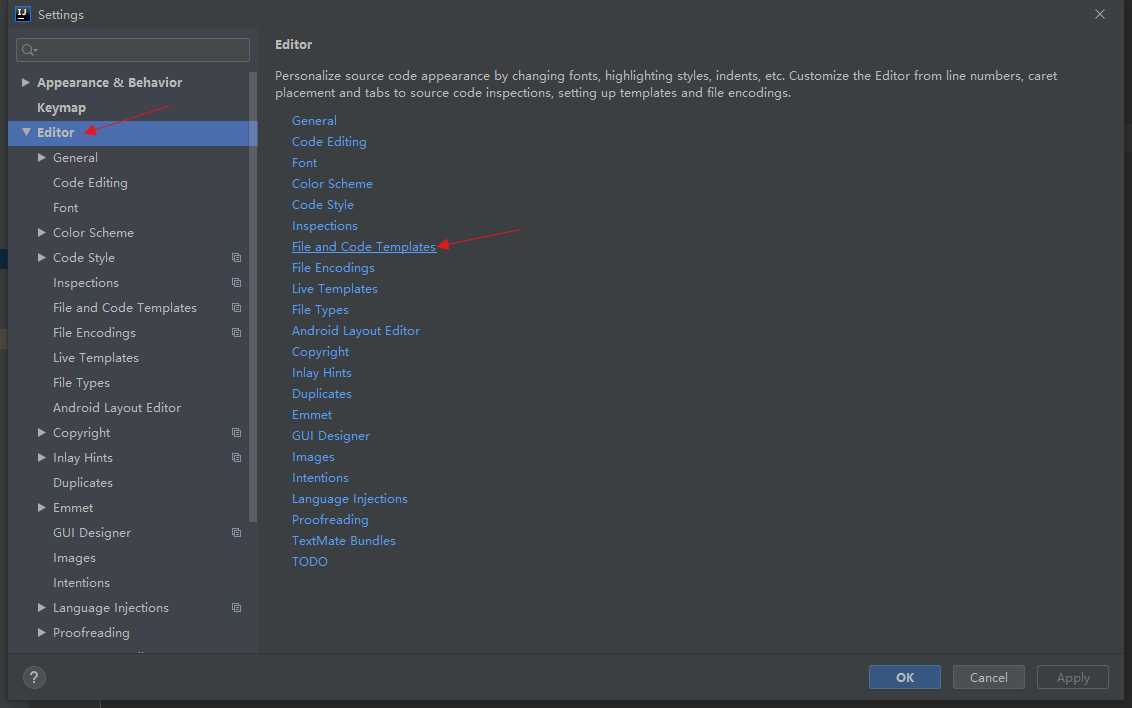The width and height of the screenshot is (1132, 708).
Task: Click the settings search field
Action: (140, 50)
